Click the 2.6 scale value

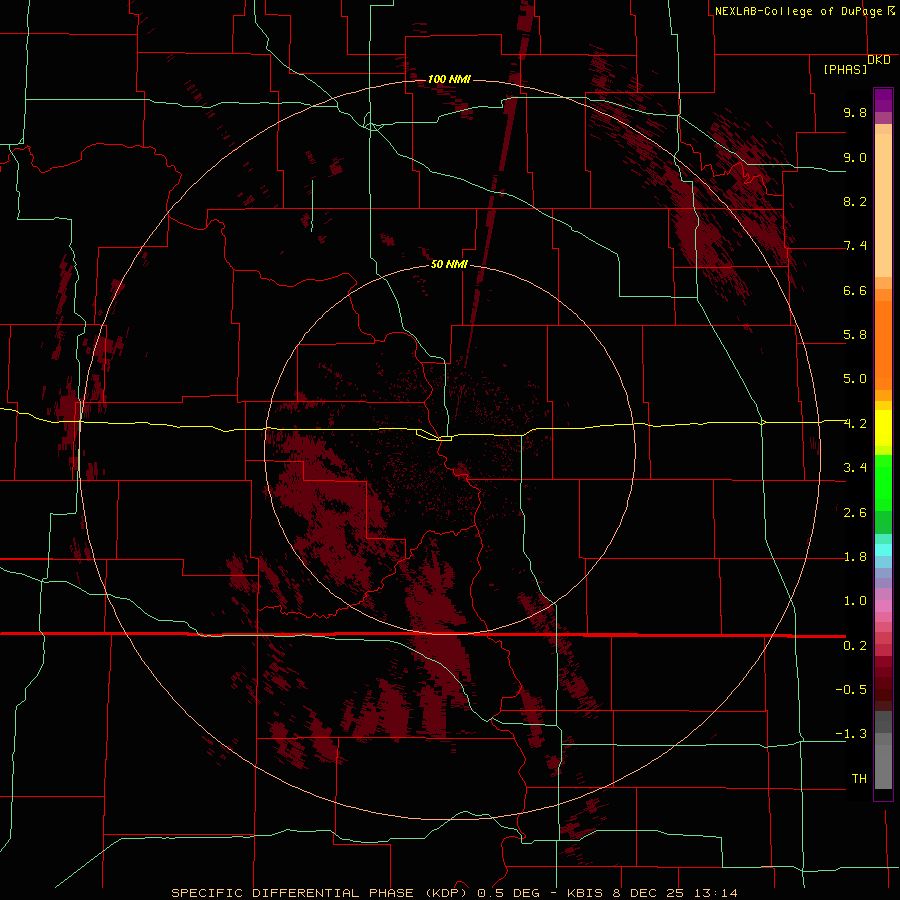(855, 513)
